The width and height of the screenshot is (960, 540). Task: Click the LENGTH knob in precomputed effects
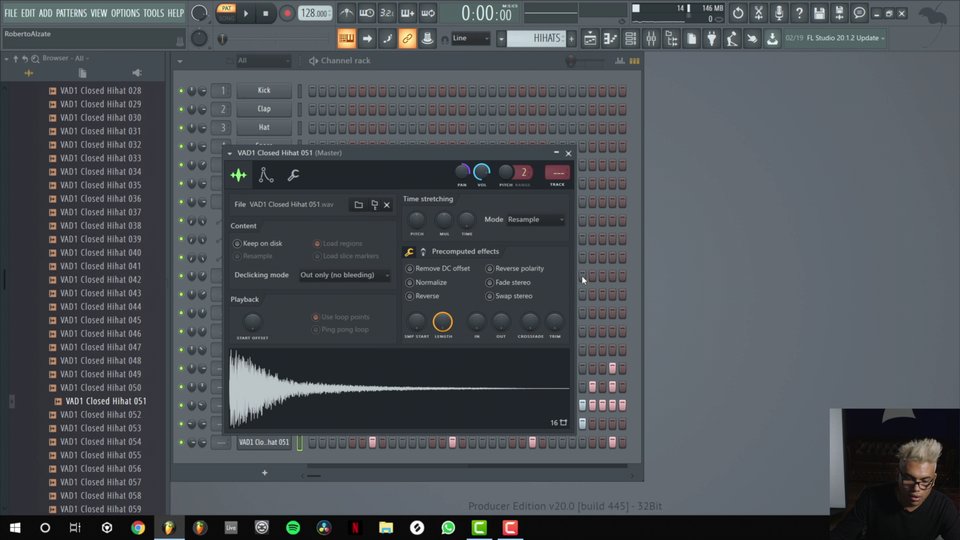(x=443, y=322)
